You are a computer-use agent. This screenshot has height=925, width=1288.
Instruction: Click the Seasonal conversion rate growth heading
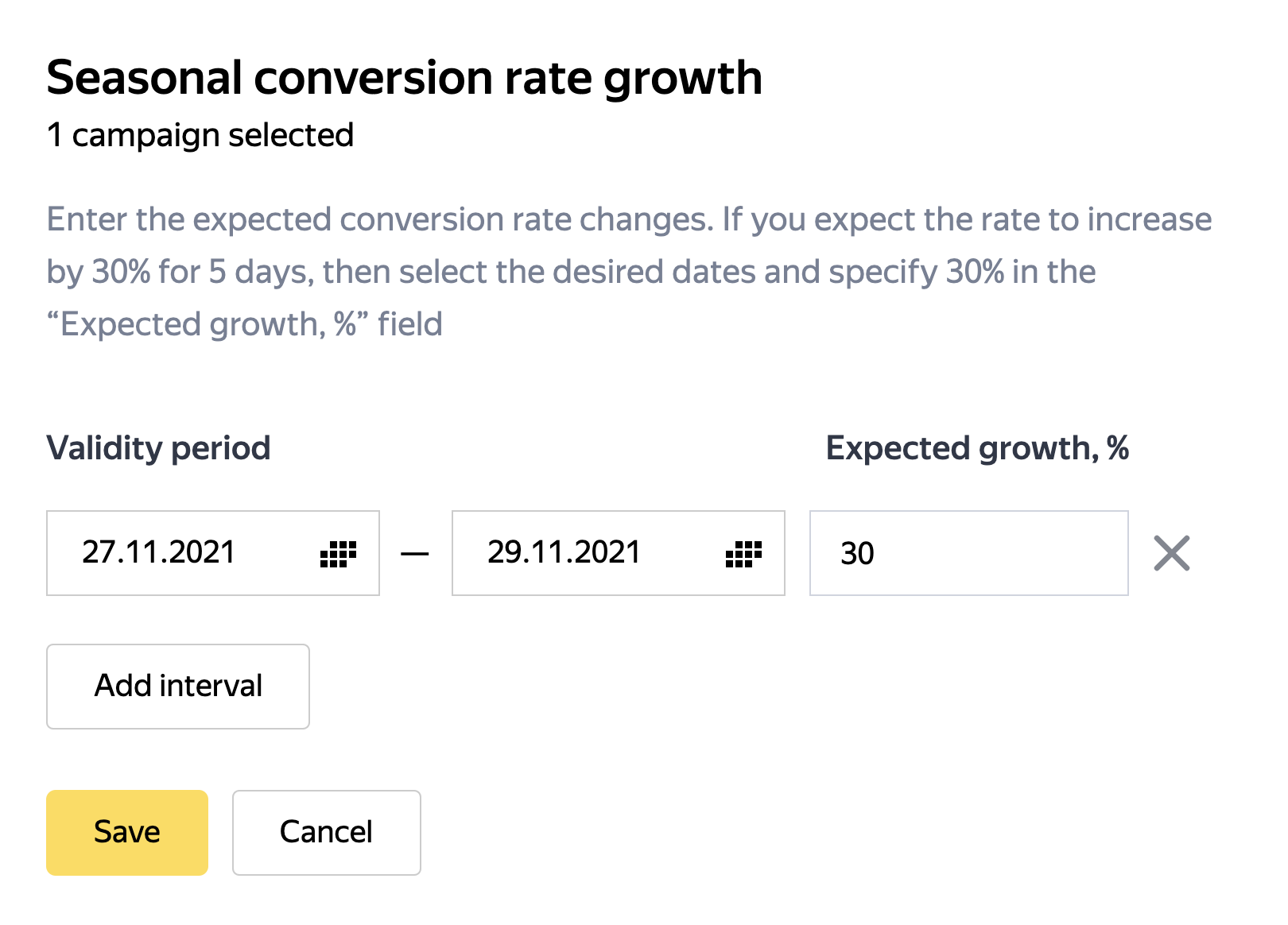(404, 78)
